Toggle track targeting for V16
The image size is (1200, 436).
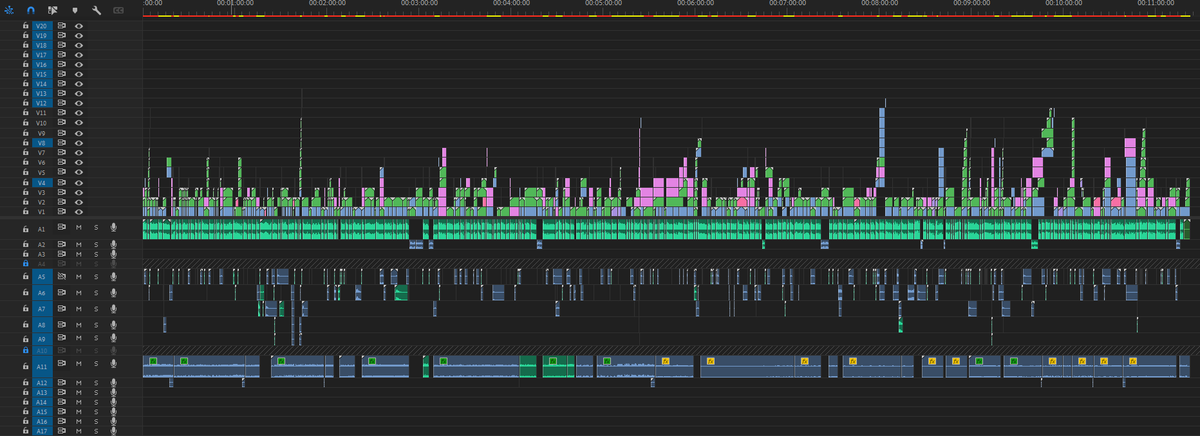(41, 64)
